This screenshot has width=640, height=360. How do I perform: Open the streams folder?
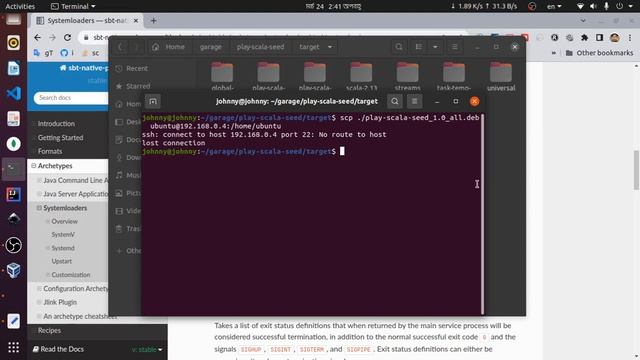[407, 77]
